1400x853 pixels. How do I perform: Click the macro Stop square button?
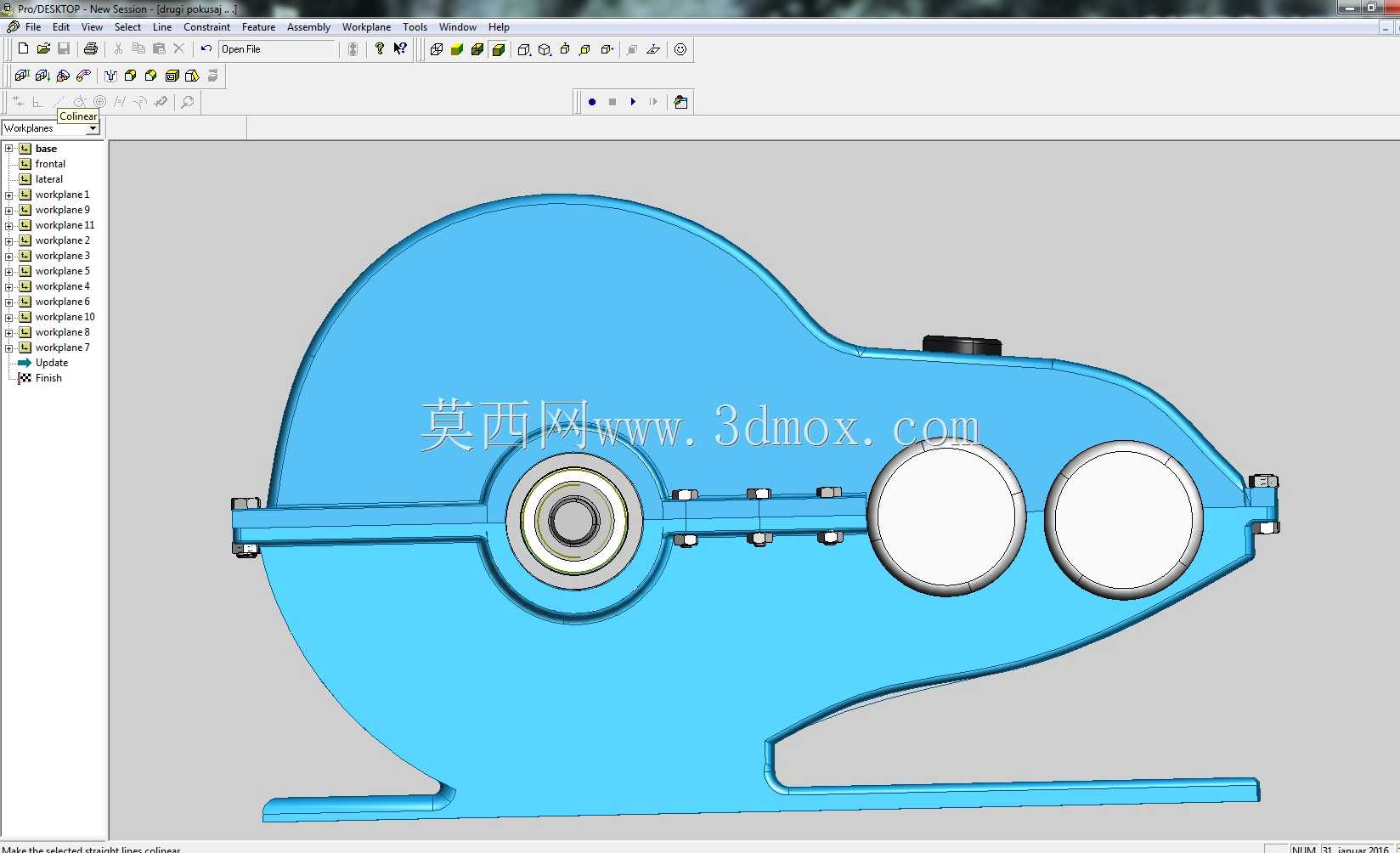[612, 102]
